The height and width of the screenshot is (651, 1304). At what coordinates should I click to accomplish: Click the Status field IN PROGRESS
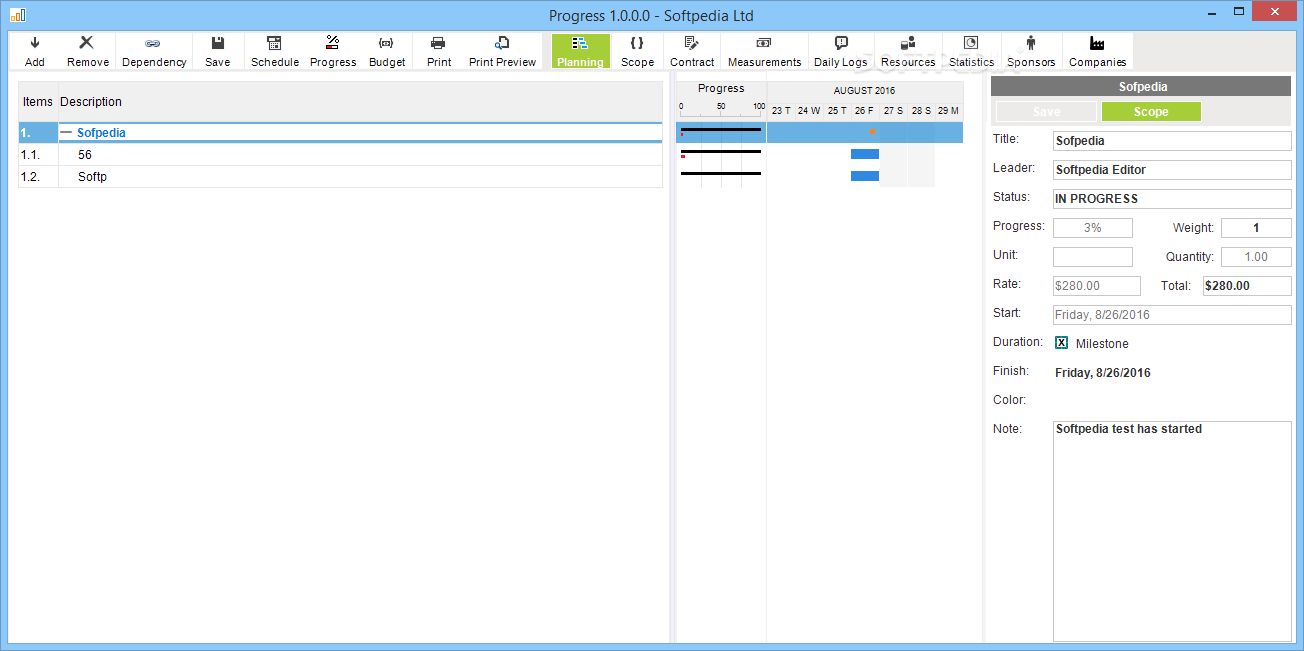point(1172,199)
